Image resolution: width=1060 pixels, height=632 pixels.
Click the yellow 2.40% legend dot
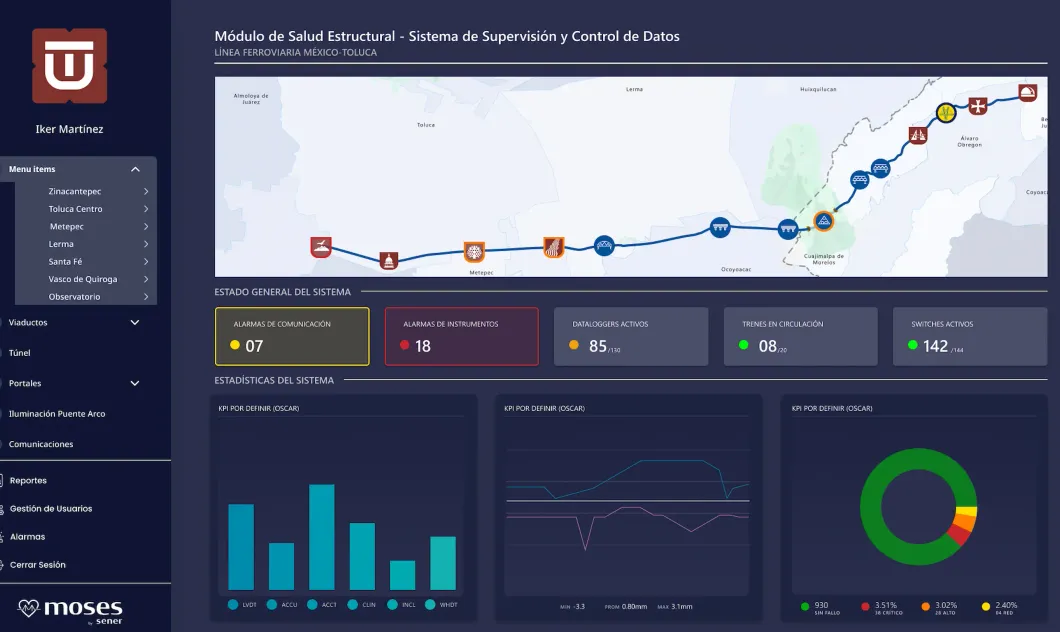pyautogui.click(x=986, y=606)
